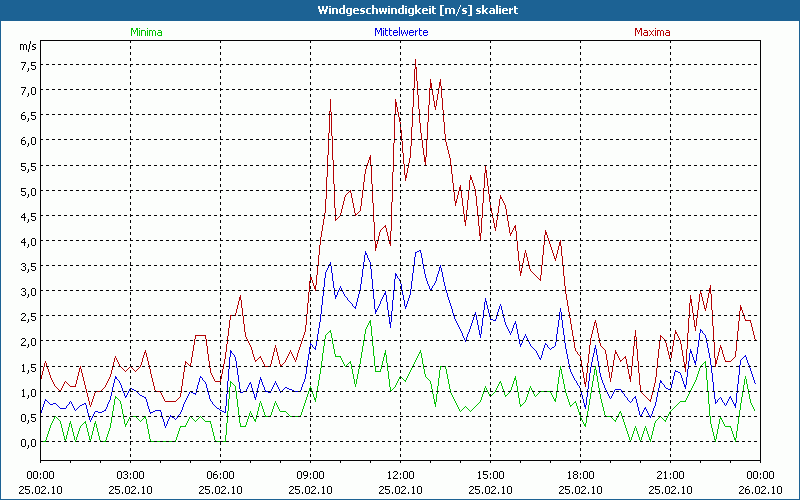Click the '26.02.10' date label
Viewport: 800px width, 500px height.
click(x=760, y=490)
